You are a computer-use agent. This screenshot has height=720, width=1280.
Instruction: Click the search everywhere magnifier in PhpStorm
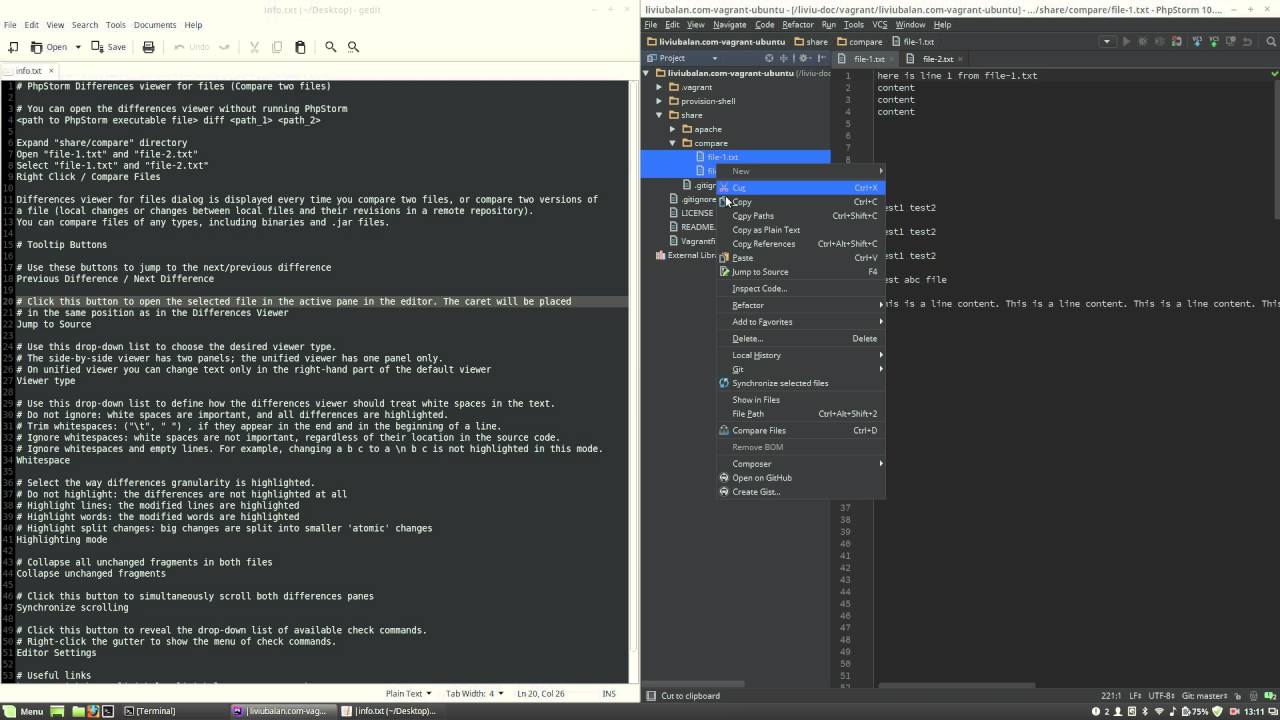(x=1272, y=42)
